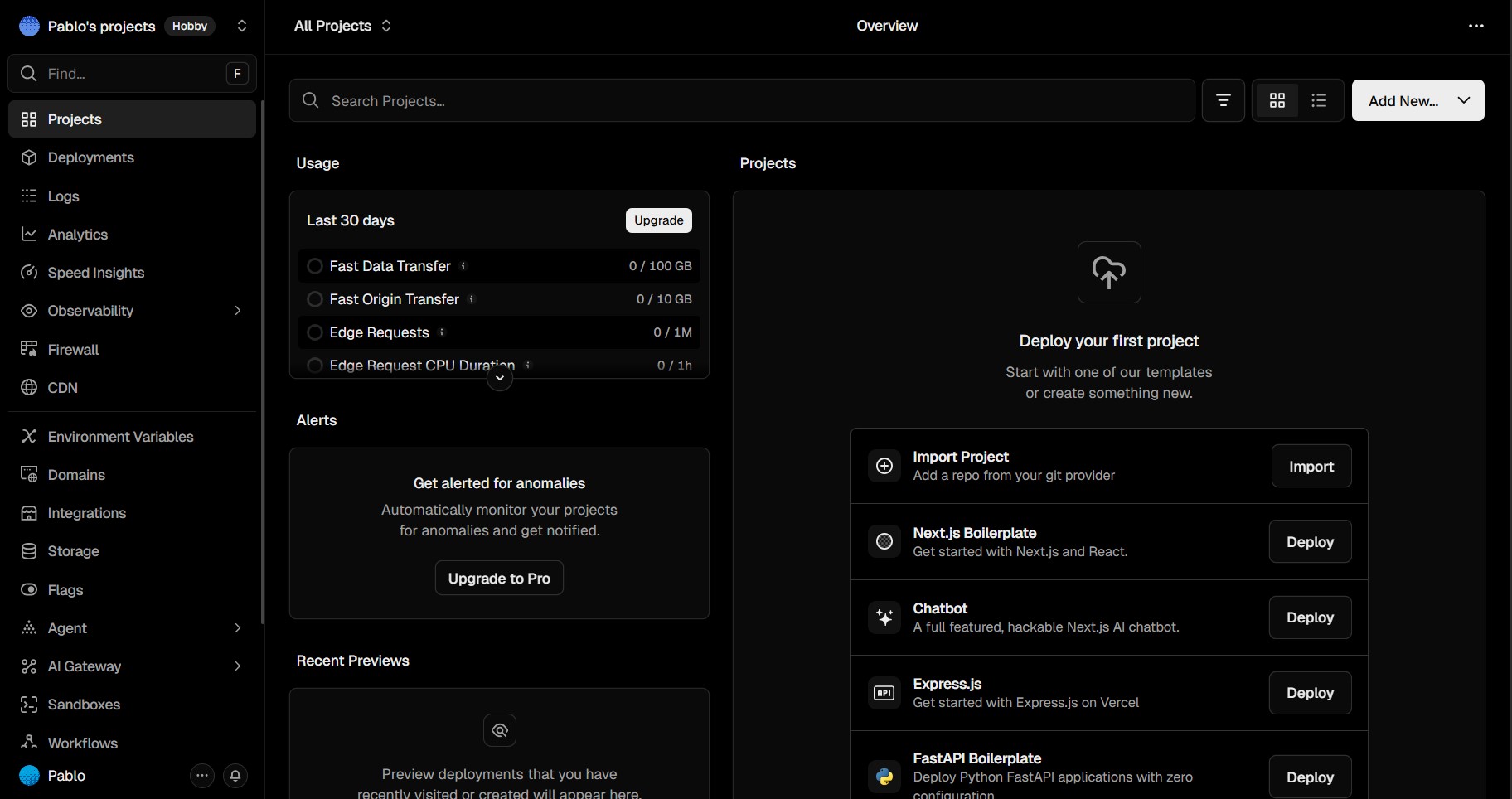The image size is (1512, 799).
Task: Select Edge Requests usage circle
Action: coord(315,332)
